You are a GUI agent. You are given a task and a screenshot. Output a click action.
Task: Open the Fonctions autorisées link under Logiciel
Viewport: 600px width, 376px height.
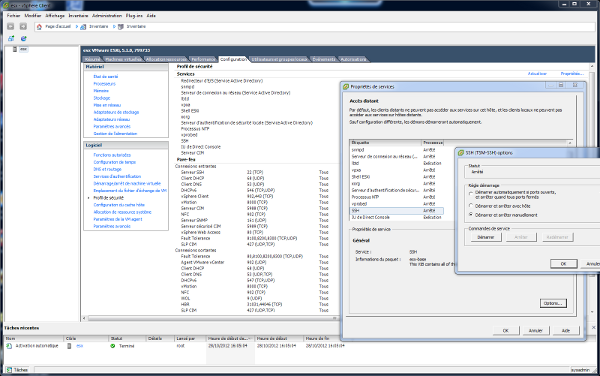(112, 155)
